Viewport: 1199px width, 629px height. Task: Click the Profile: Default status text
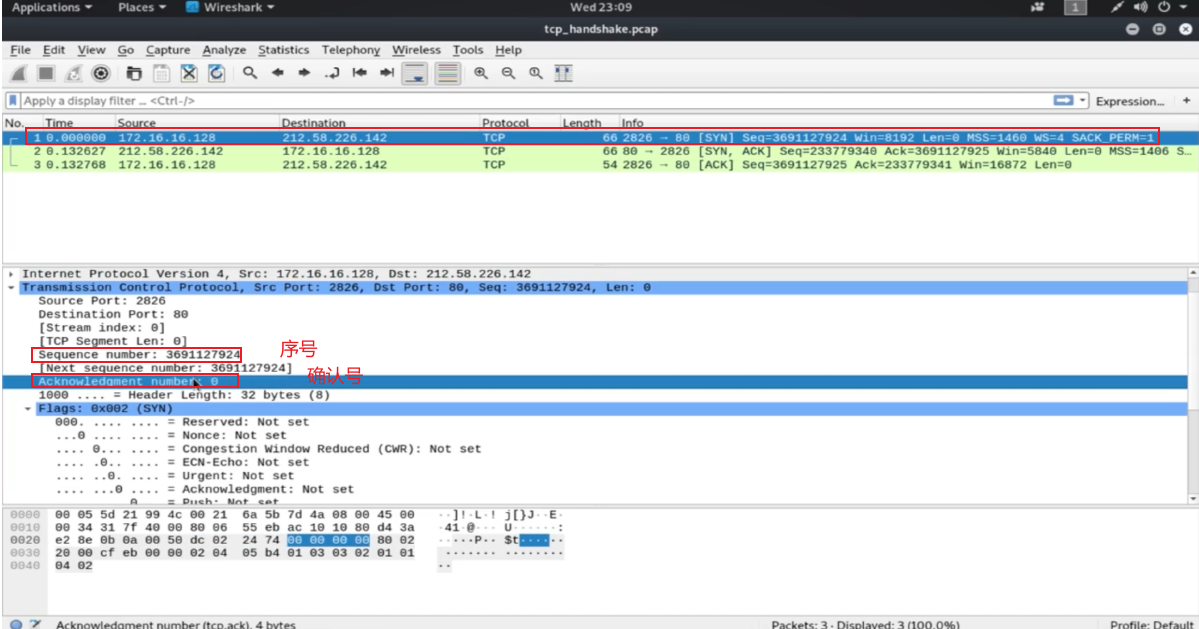tap(1151, 624)
